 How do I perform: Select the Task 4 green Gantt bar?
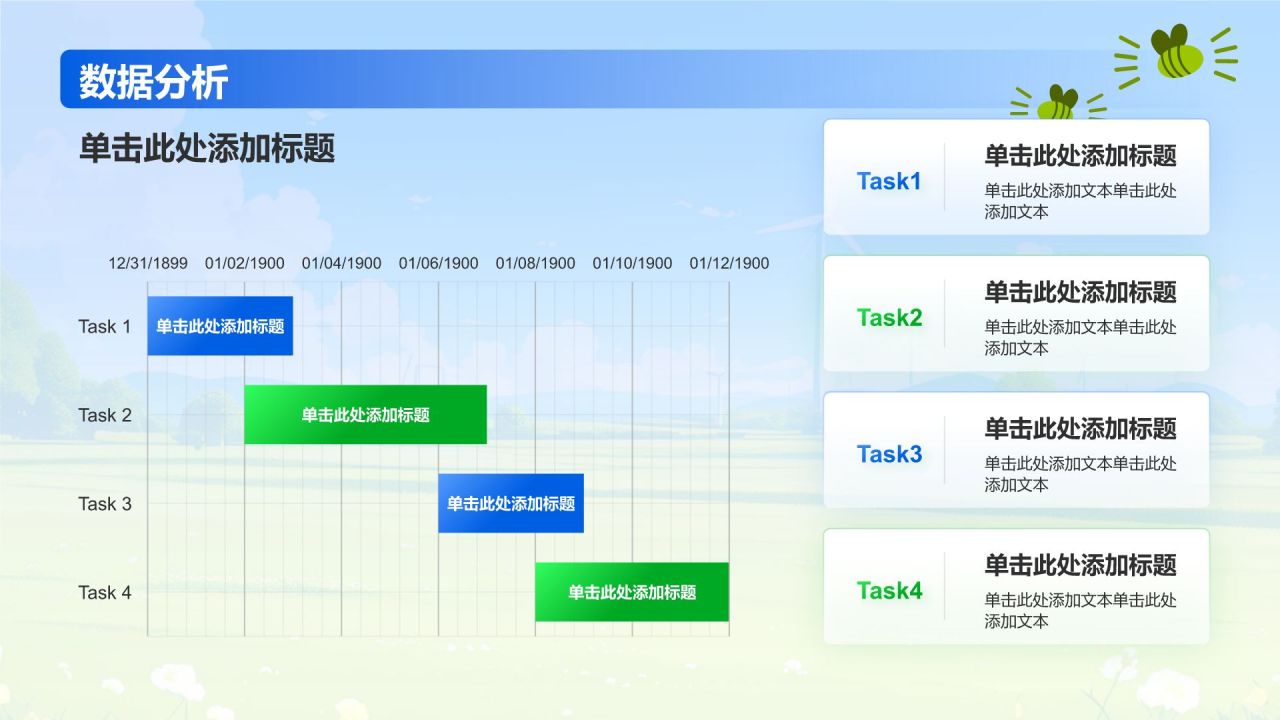pyautogui.click(x=632, y=592)
